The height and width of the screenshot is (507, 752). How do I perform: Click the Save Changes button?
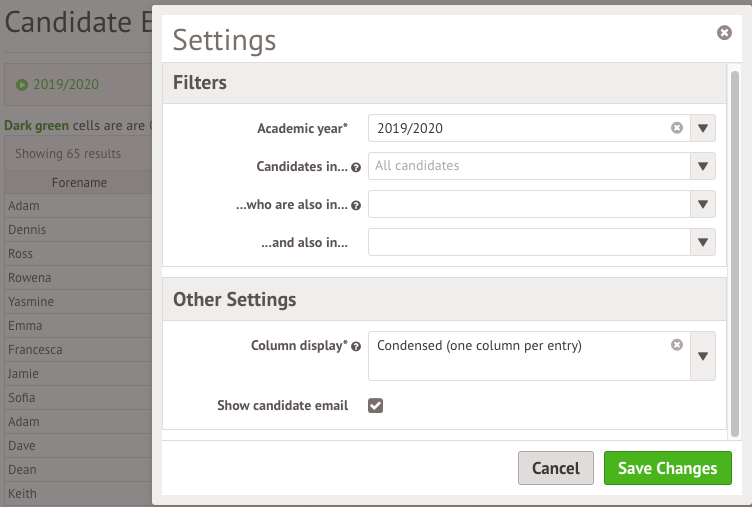[668, 468]
